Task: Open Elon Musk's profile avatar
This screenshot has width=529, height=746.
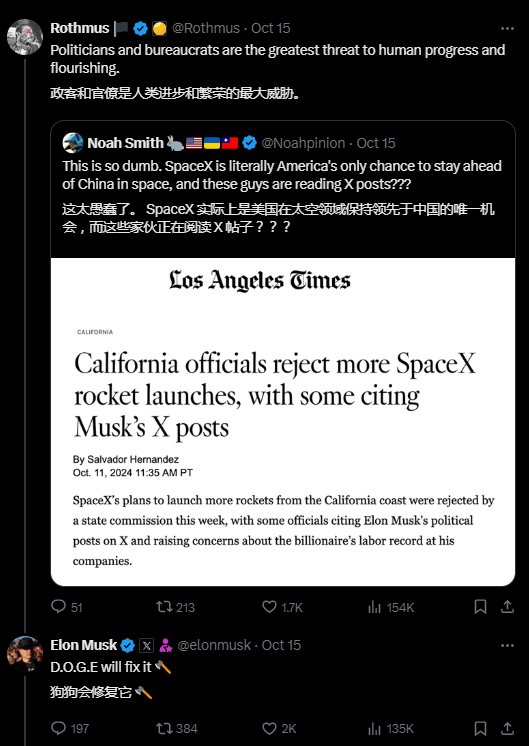Action: [25, 654]
